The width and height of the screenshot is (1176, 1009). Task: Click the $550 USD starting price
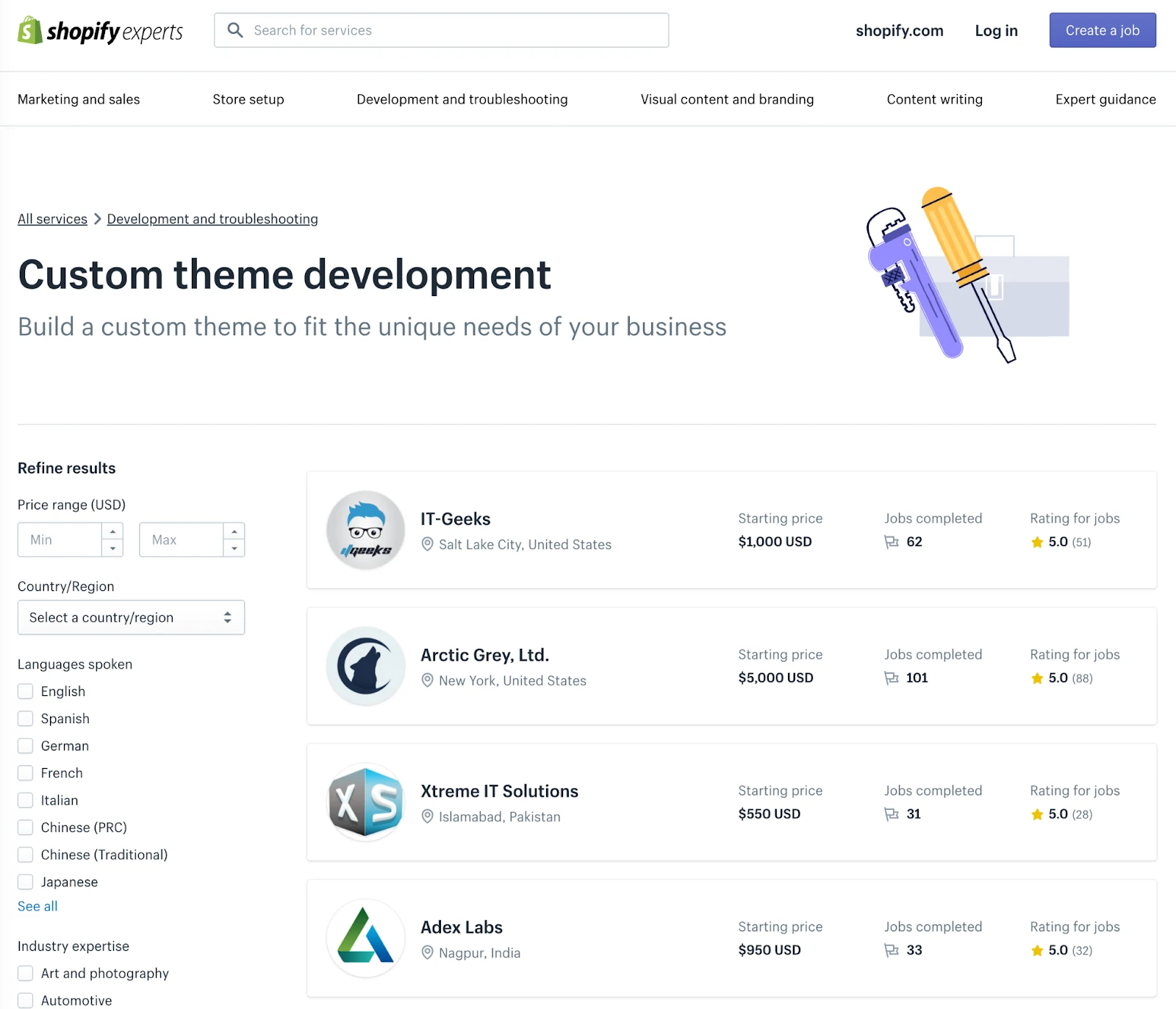[770, 814]
